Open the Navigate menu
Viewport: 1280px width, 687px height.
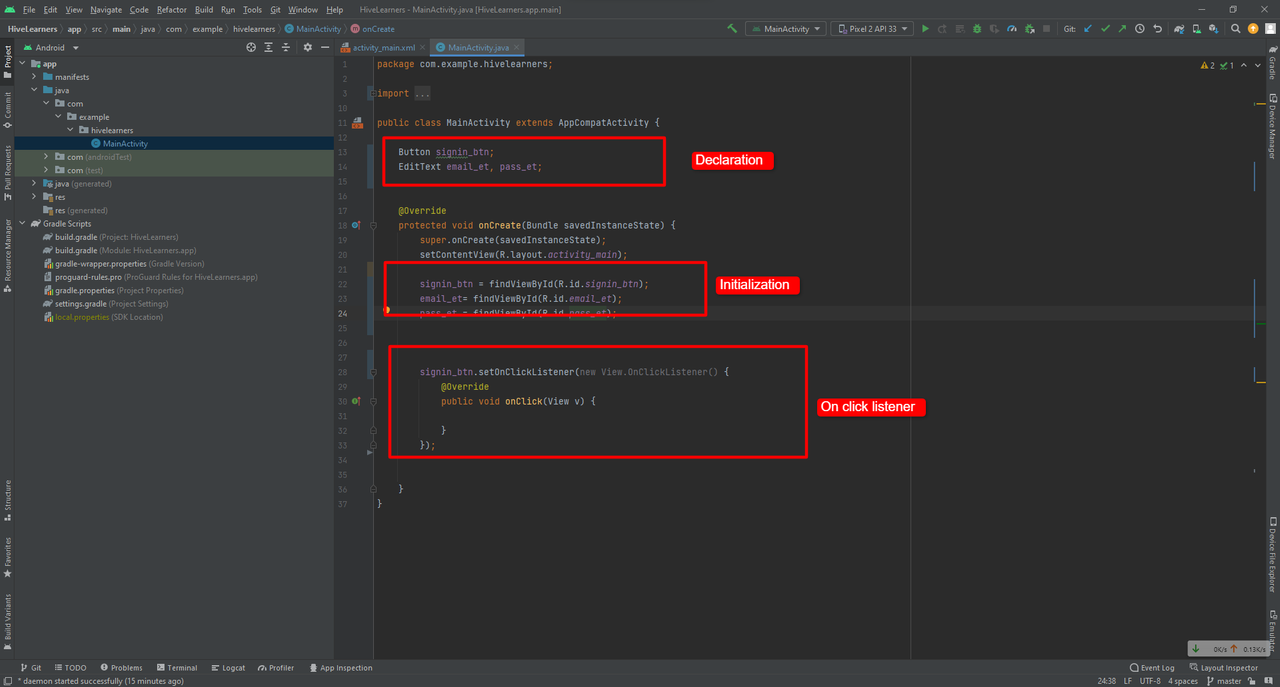pyautogui.click(x=106, y=9)
